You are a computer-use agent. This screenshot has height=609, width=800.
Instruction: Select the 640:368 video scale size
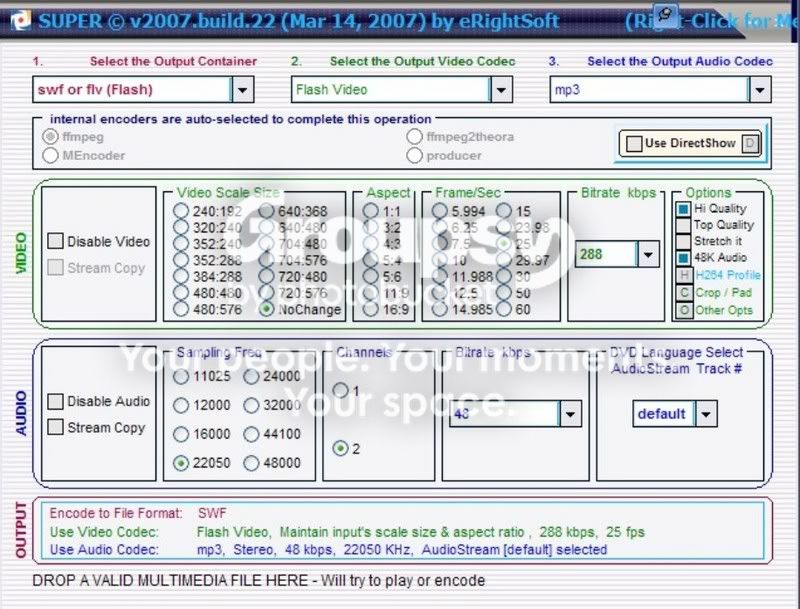click(266, 211)
